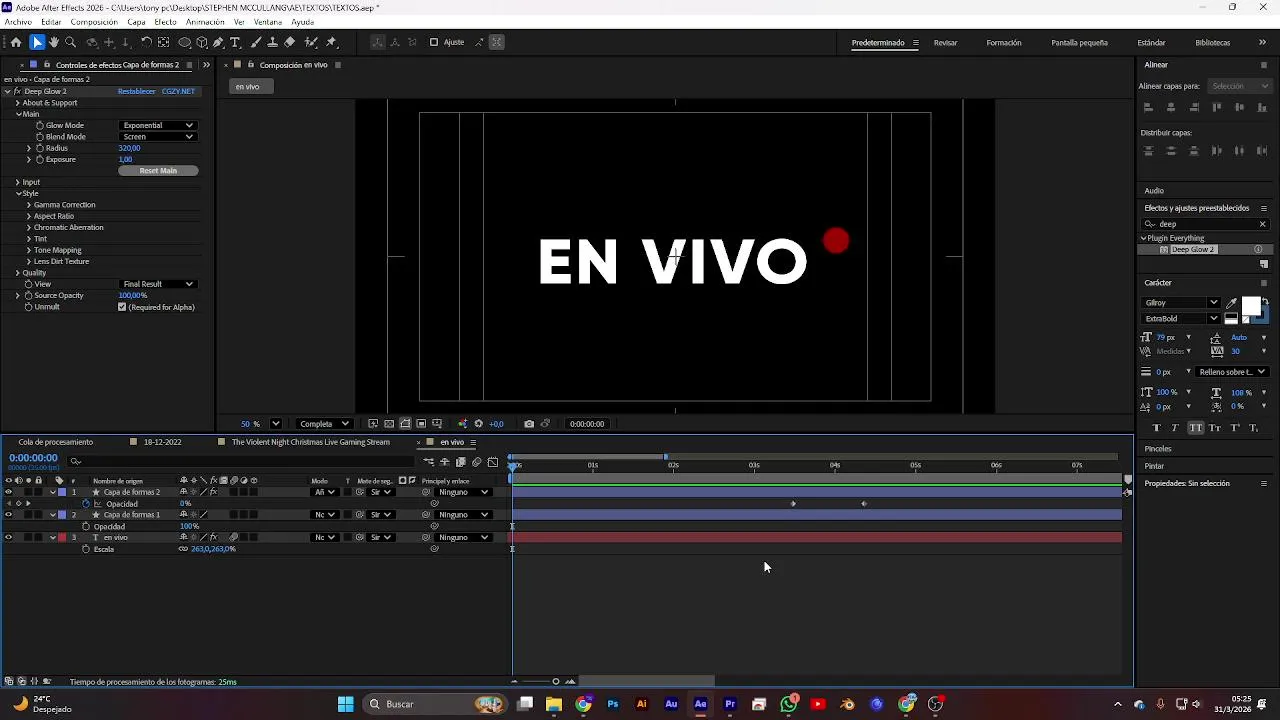Hide the Capa de formas 1 layer
The height and width of the screenshot is (720, 1280).
tap(8, 515)
